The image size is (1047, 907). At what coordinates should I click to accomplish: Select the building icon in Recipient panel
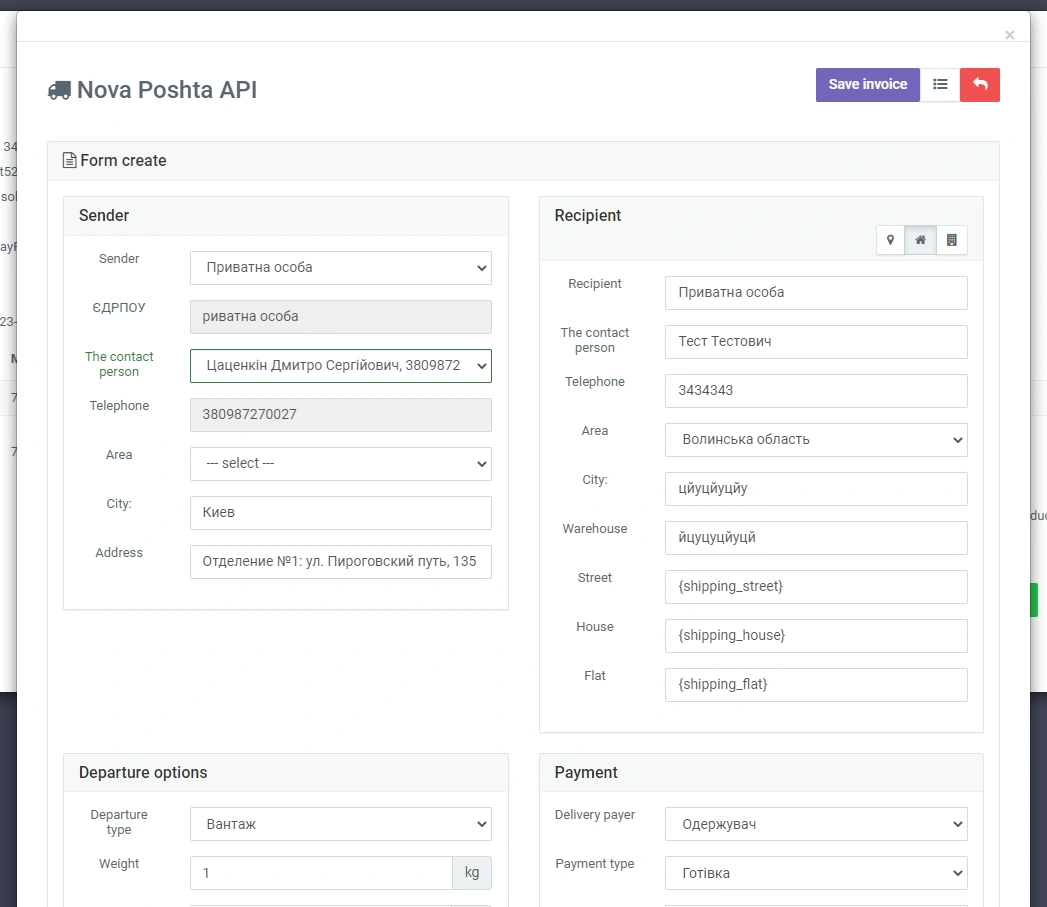click(x=952, y=240)
